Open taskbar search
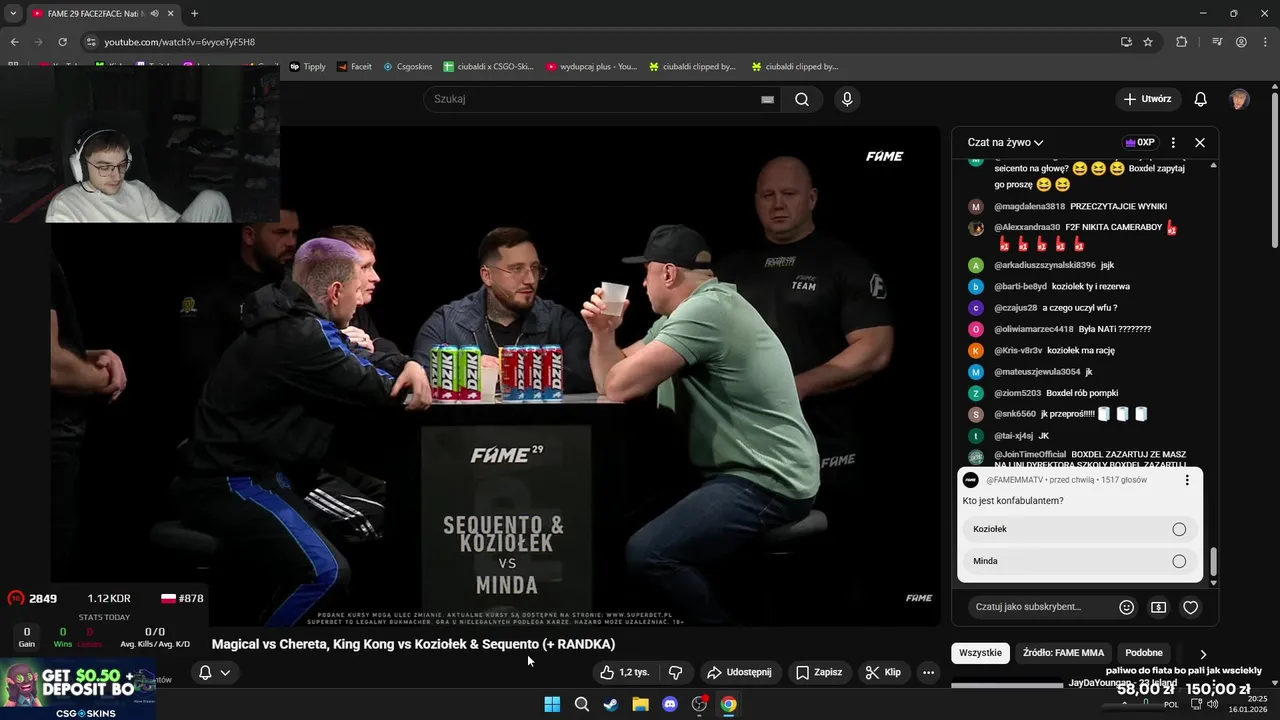The height and width of the screenshot is (720, 1280). coord(581,704)
